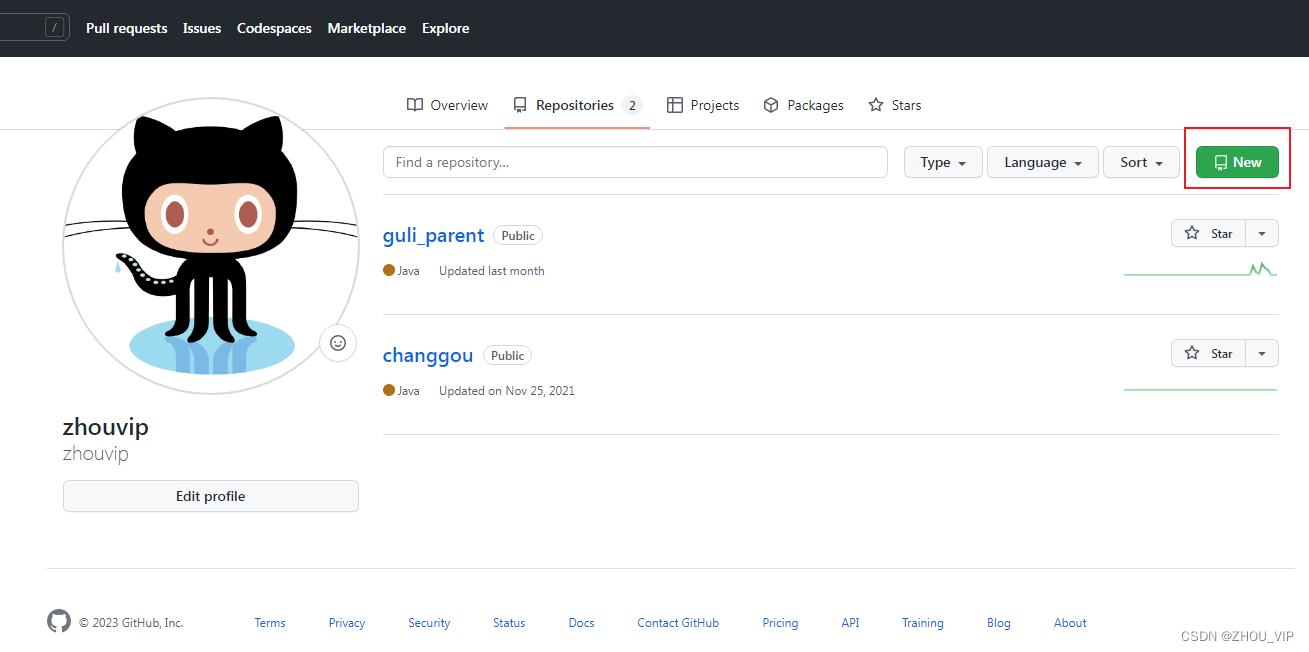This screenshot has width=1309, height=652.
Task: Click the green New repository button
Action: [1237, 162]
